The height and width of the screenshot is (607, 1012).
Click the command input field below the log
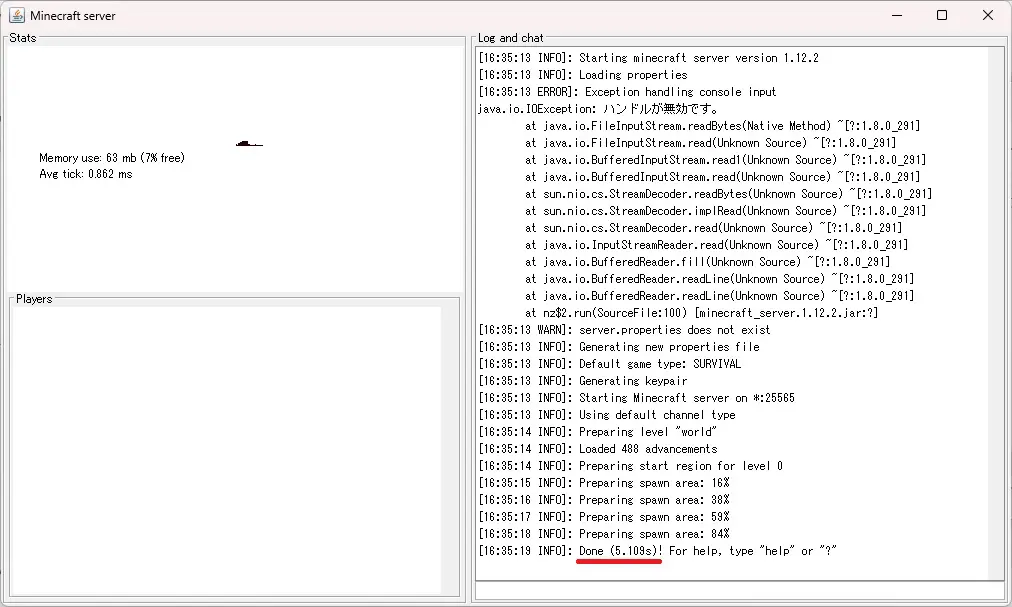(x=739, y=590)
